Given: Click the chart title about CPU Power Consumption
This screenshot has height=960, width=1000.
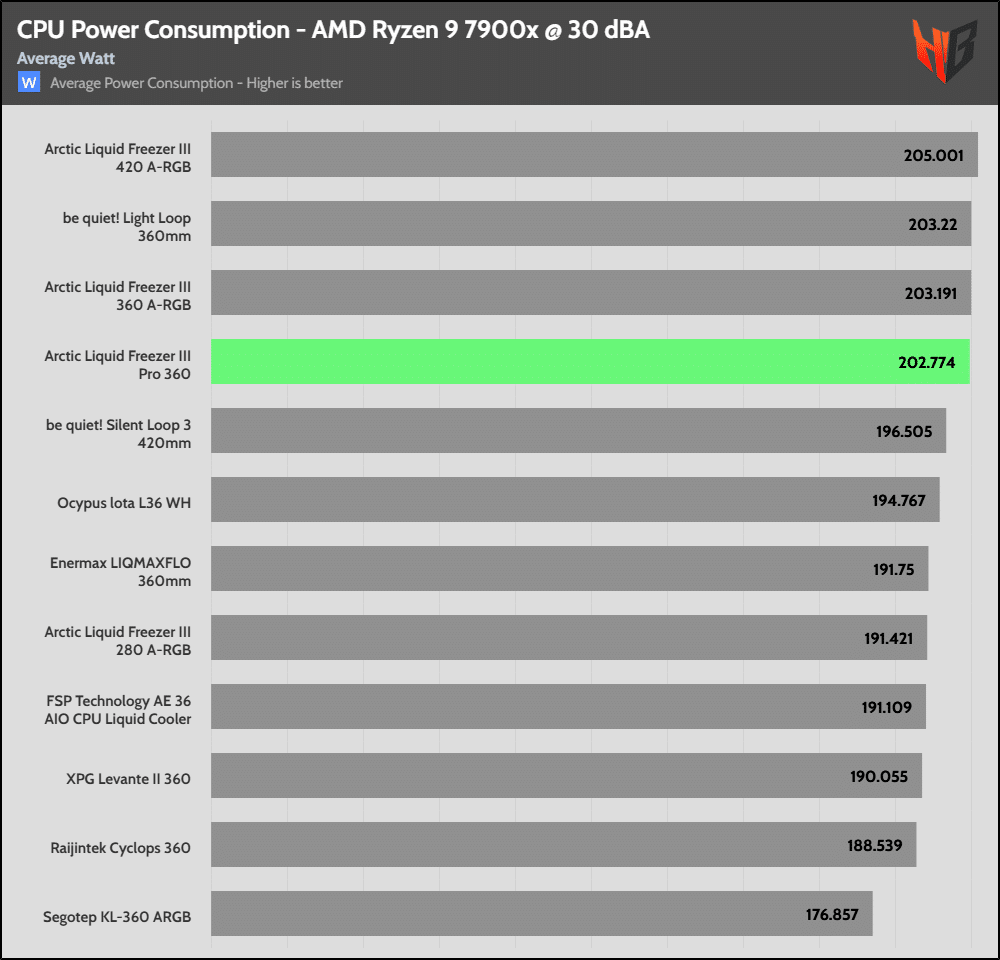Looking at the screenshot, I should pyautogui.click(x=333, y=30).
